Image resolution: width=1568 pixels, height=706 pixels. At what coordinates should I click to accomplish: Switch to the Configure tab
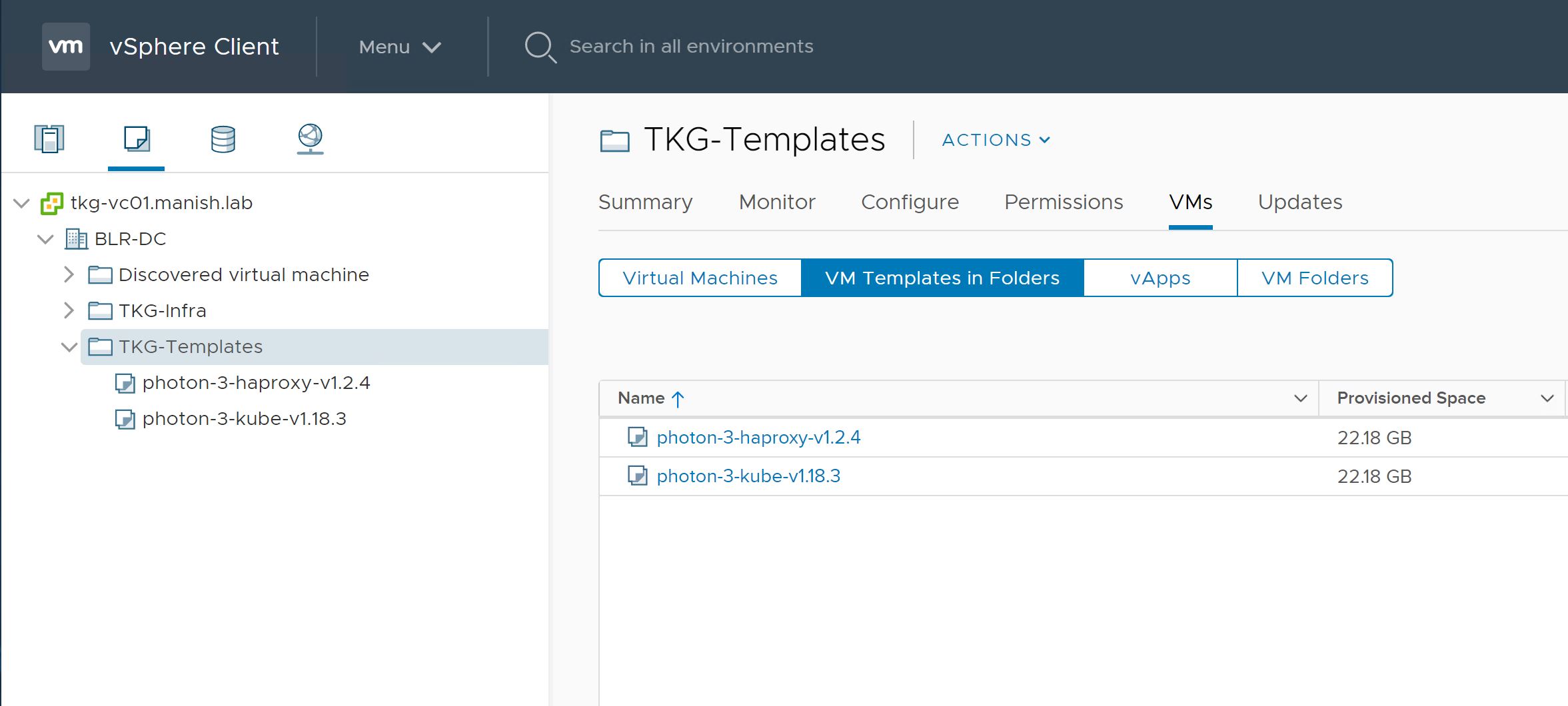point(910,202)
